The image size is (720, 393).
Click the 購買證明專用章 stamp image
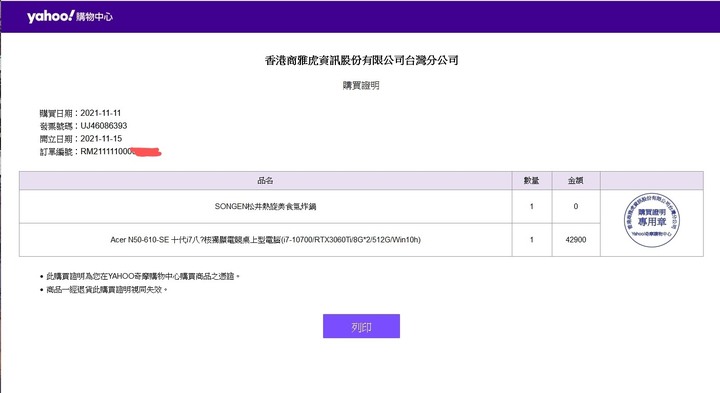coord(652,220)
